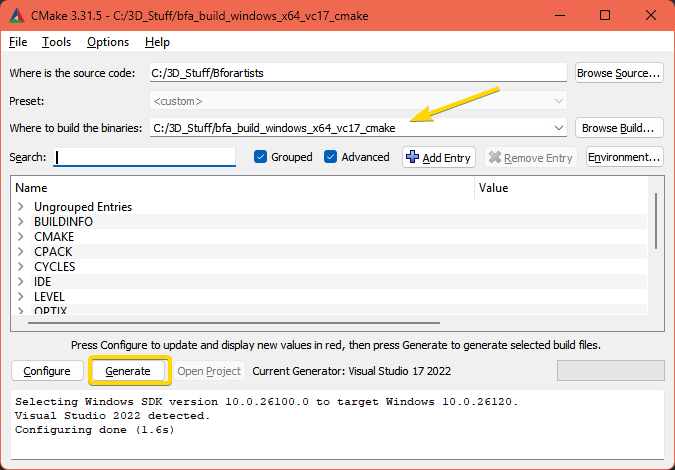Click the vertical scrollbar of entries list

656,221
